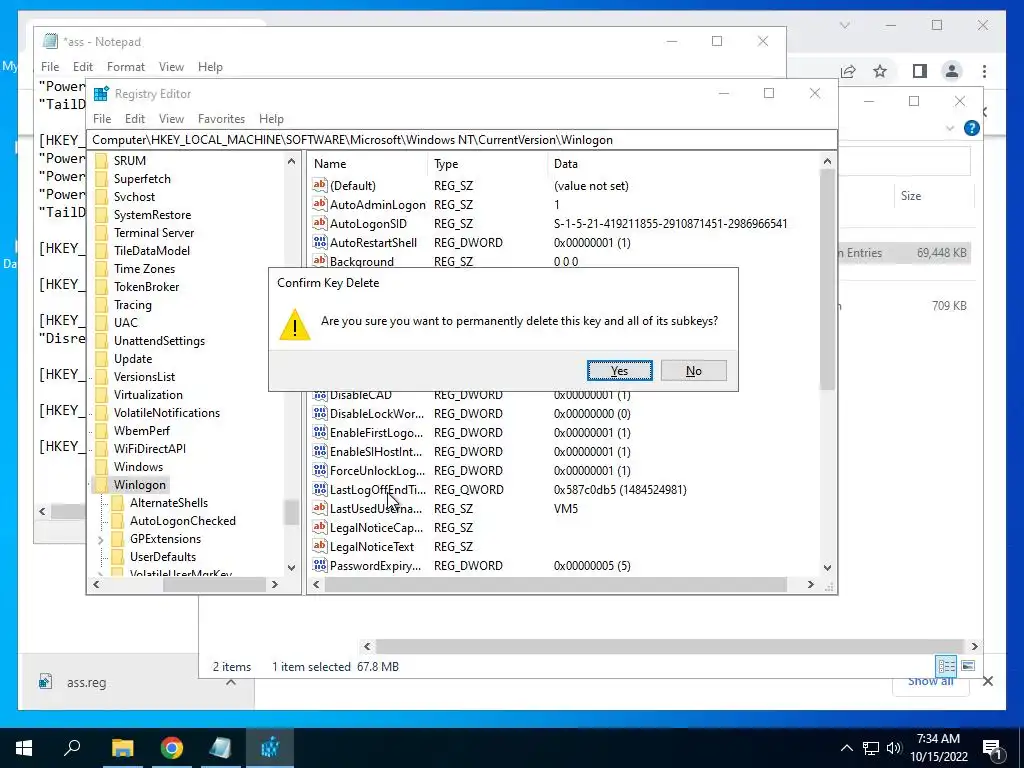This screenshot has width=1024, height=768.
Task: Select the TileDataModel key
Action: (152, 251)
